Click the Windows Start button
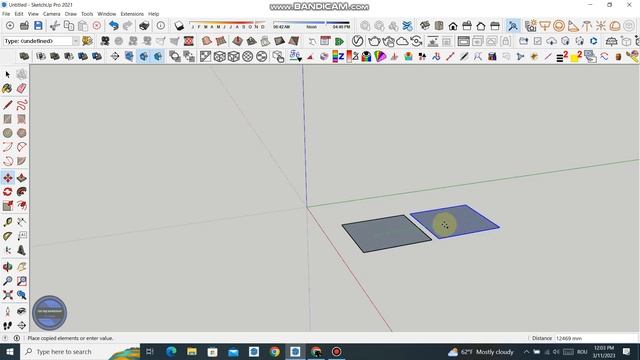Image resolution: width=640 pixels, height=360 pixels. (10, 351)
